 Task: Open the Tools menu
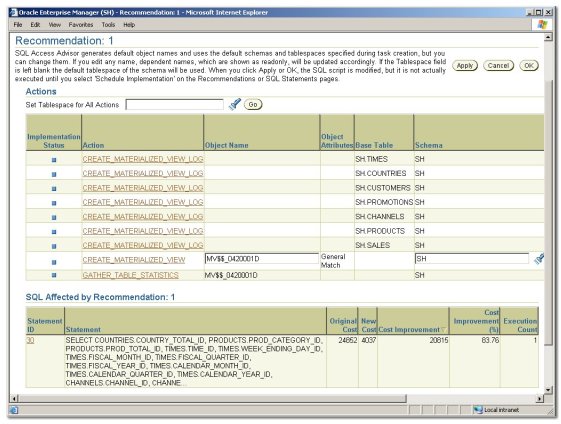tap(108, 25)
